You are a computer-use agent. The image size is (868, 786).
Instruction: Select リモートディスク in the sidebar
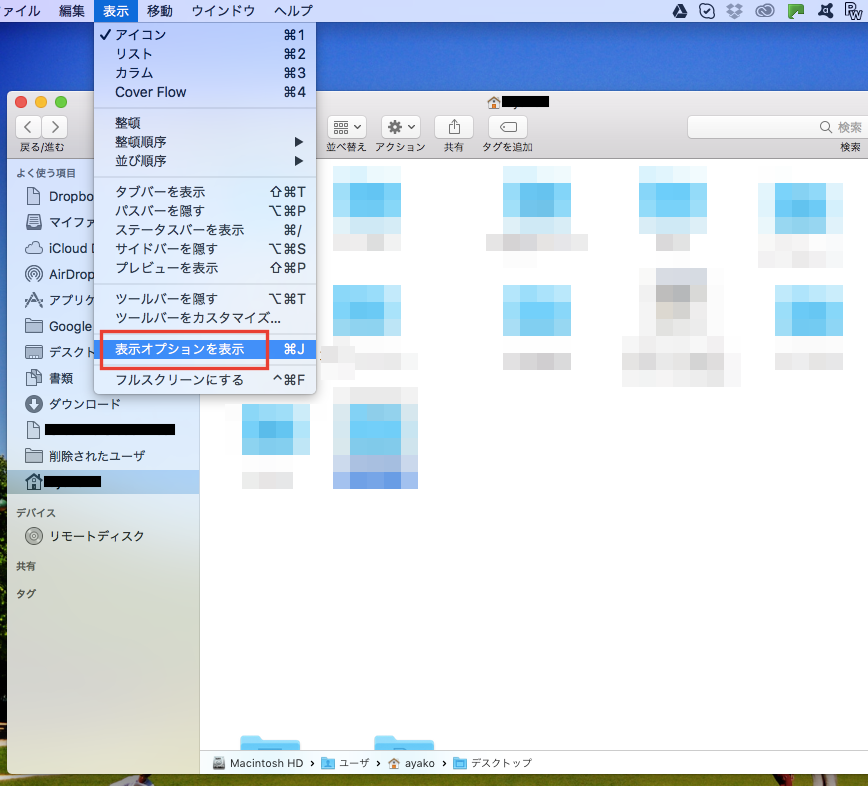97,536
